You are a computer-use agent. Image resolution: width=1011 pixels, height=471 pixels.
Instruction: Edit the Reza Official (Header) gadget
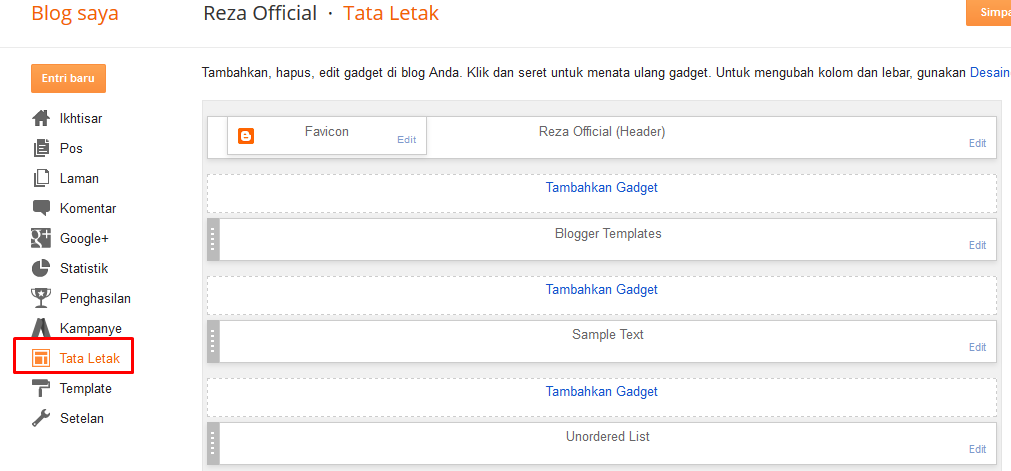click(x=977, y=143)
